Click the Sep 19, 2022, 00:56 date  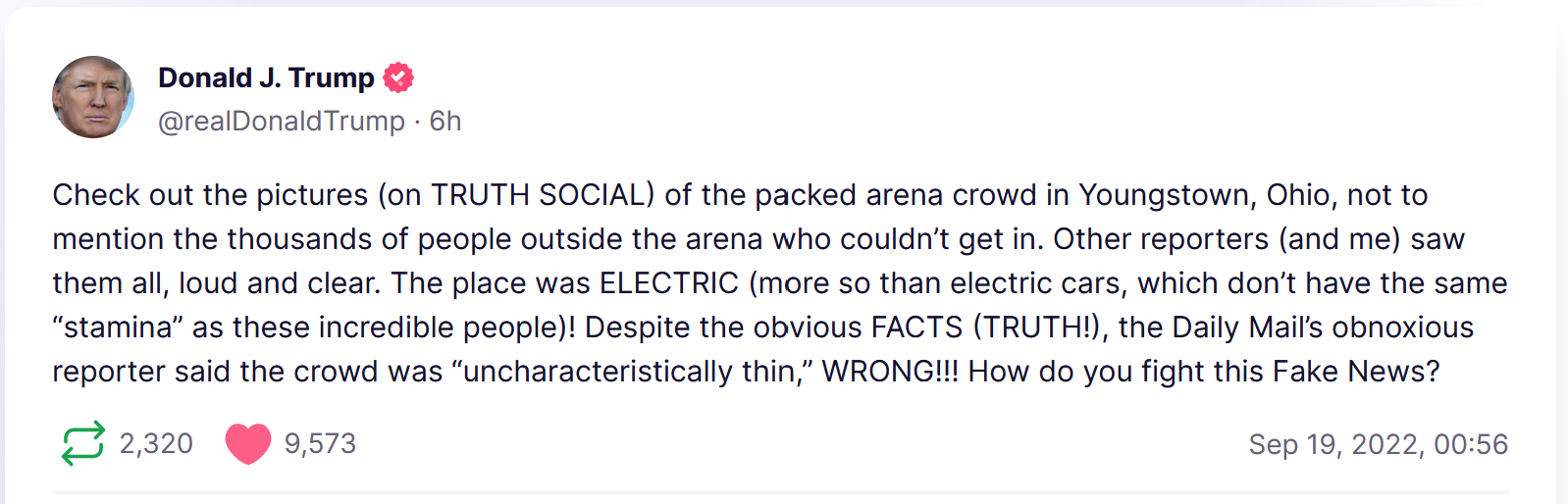click(1378, 444)
